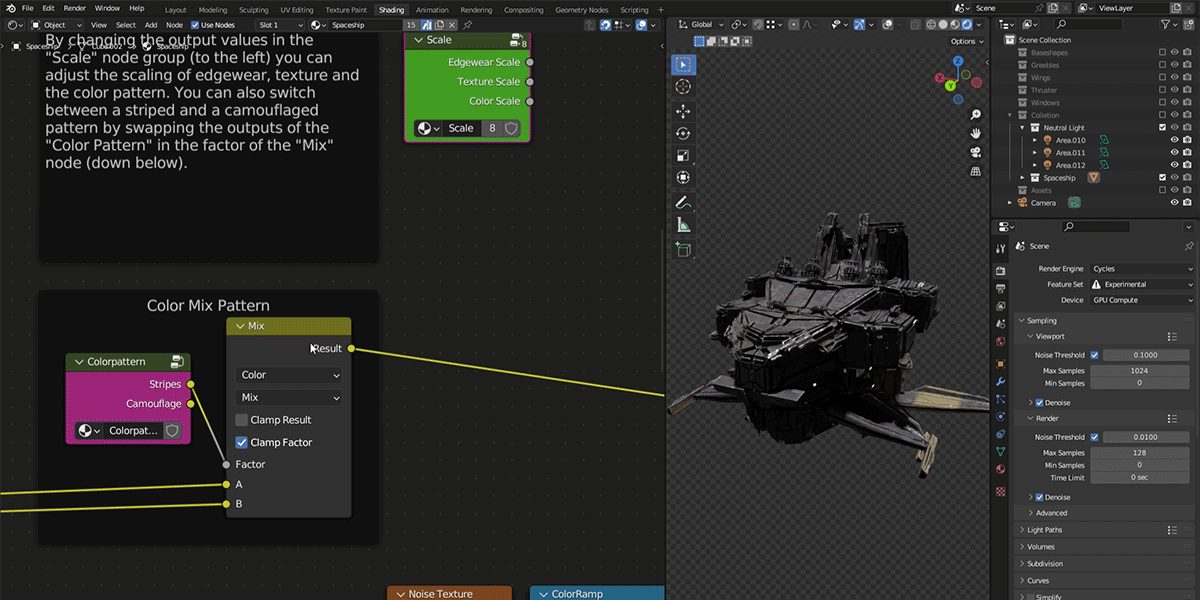This screenshot has width=1200, height=600.
Task: Select the Select Box tool in viewport
Action: point(683,65)
